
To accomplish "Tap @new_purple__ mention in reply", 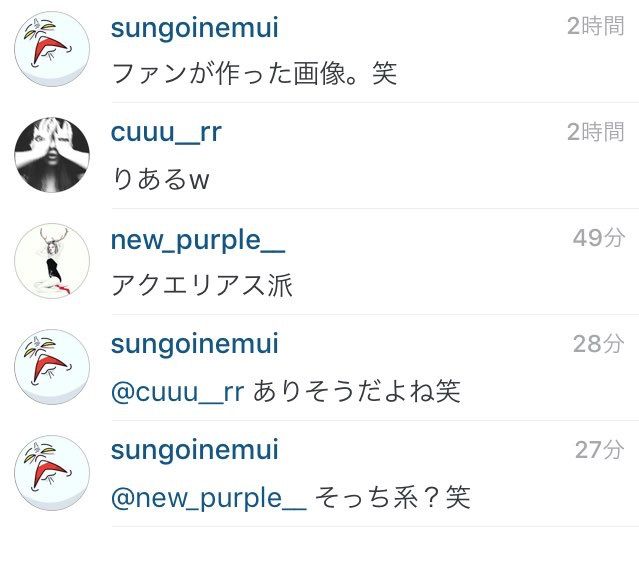I will [x=209, y=499].
